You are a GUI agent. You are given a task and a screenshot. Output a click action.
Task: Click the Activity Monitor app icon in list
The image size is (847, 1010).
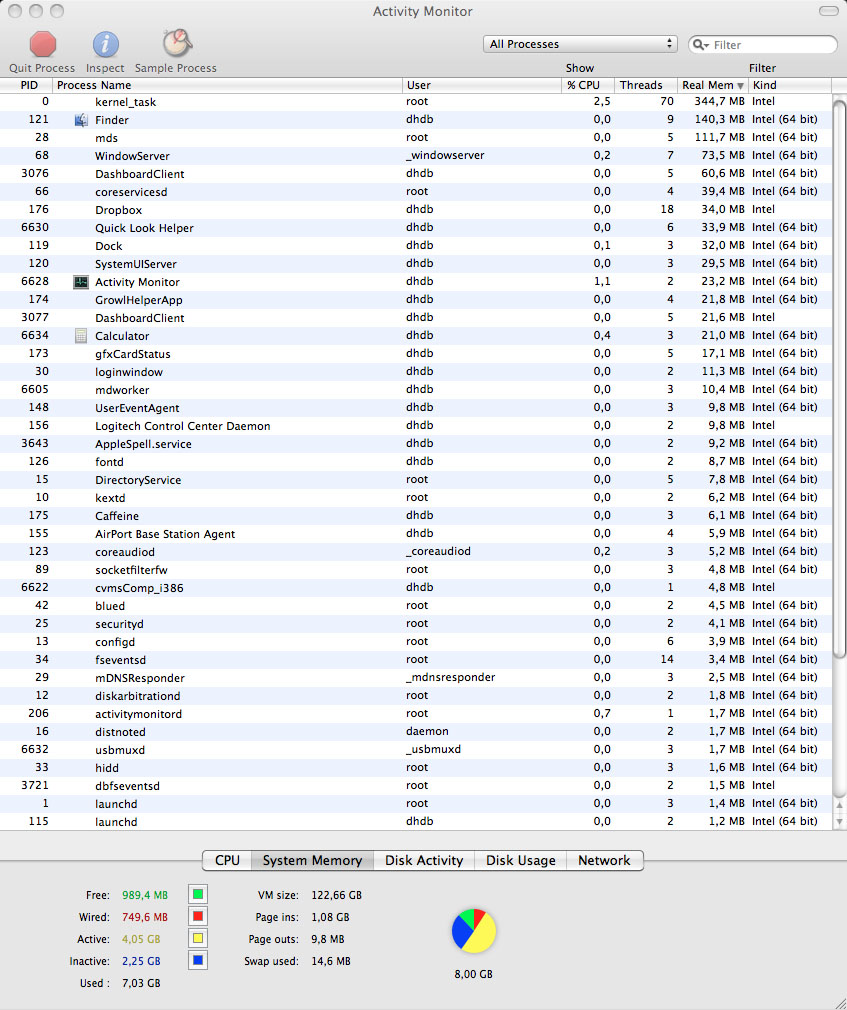click(81, 282)
